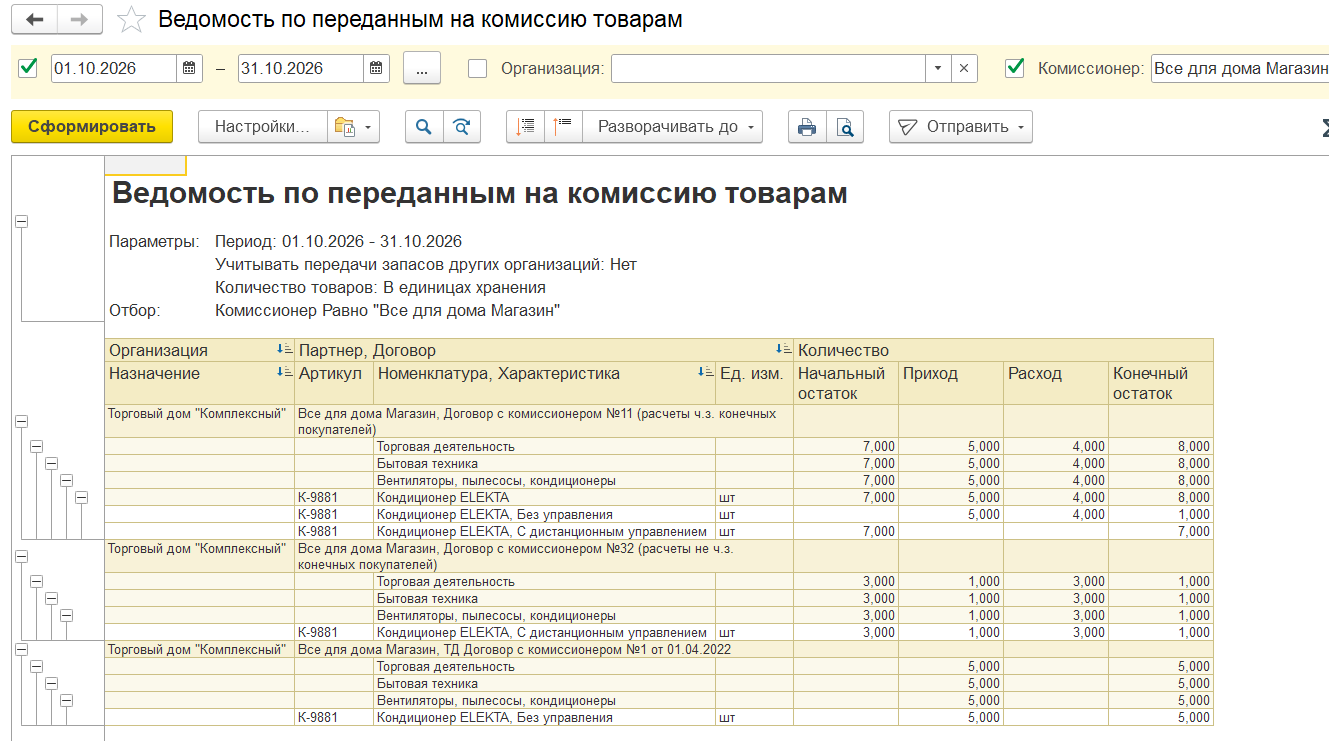Click the start date field 01.10.2026
This screenshot has height=741, width=1329.
114,69
